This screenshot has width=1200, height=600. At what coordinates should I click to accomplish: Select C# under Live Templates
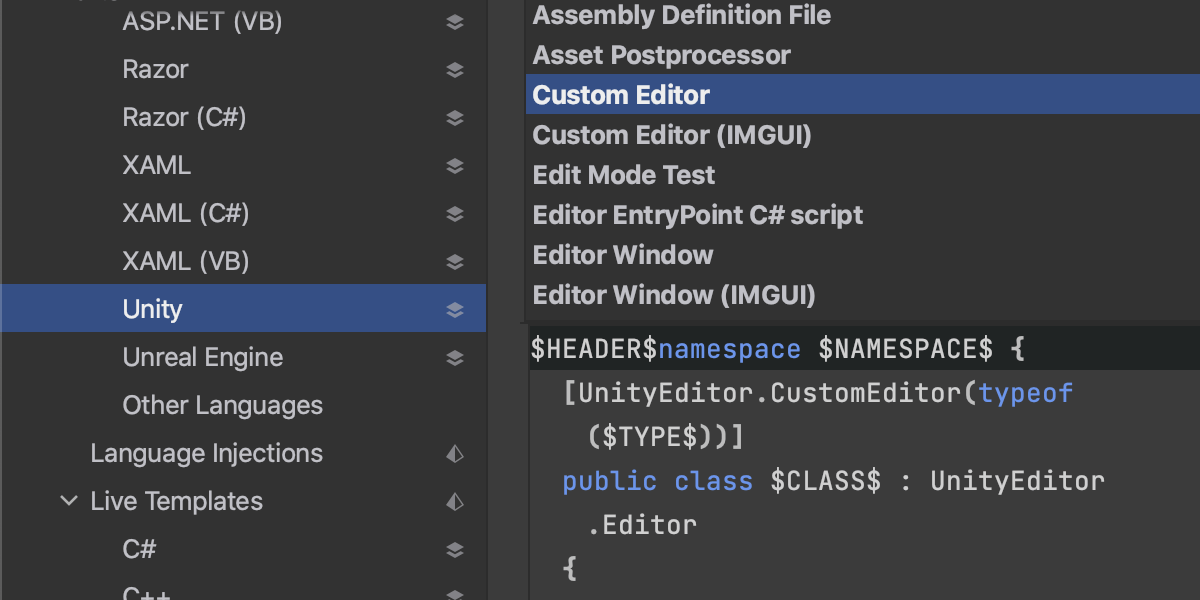coord(139,549)
